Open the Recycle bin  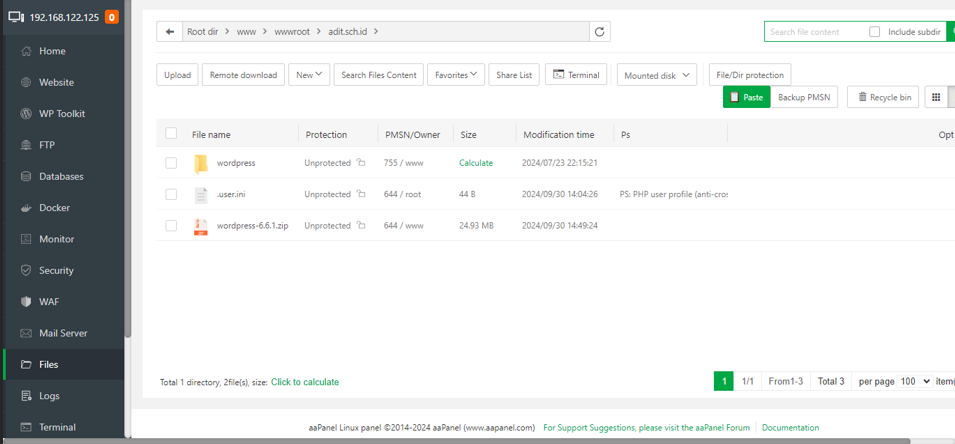pyautogui.click(x=883, y=97)
